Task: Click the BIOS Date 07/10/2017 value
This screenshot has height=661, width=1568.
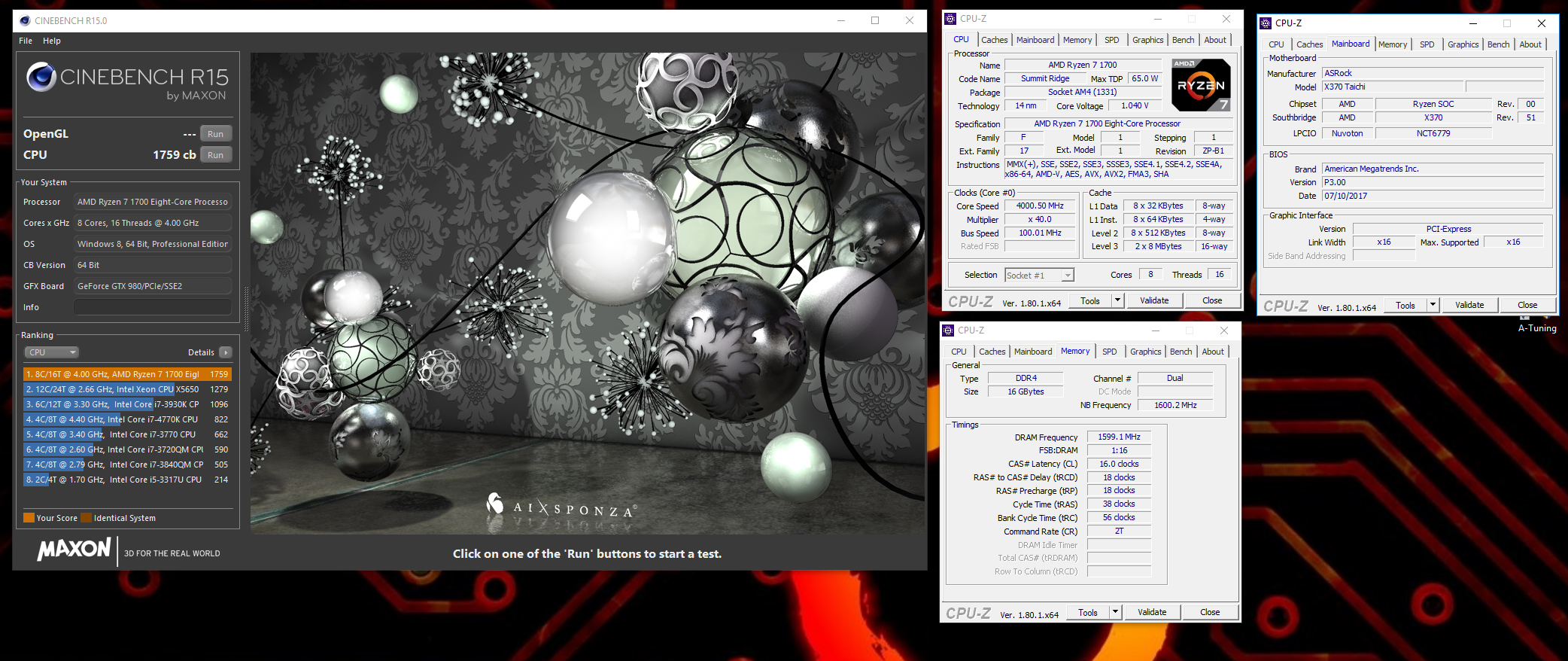Action: 1433,196
